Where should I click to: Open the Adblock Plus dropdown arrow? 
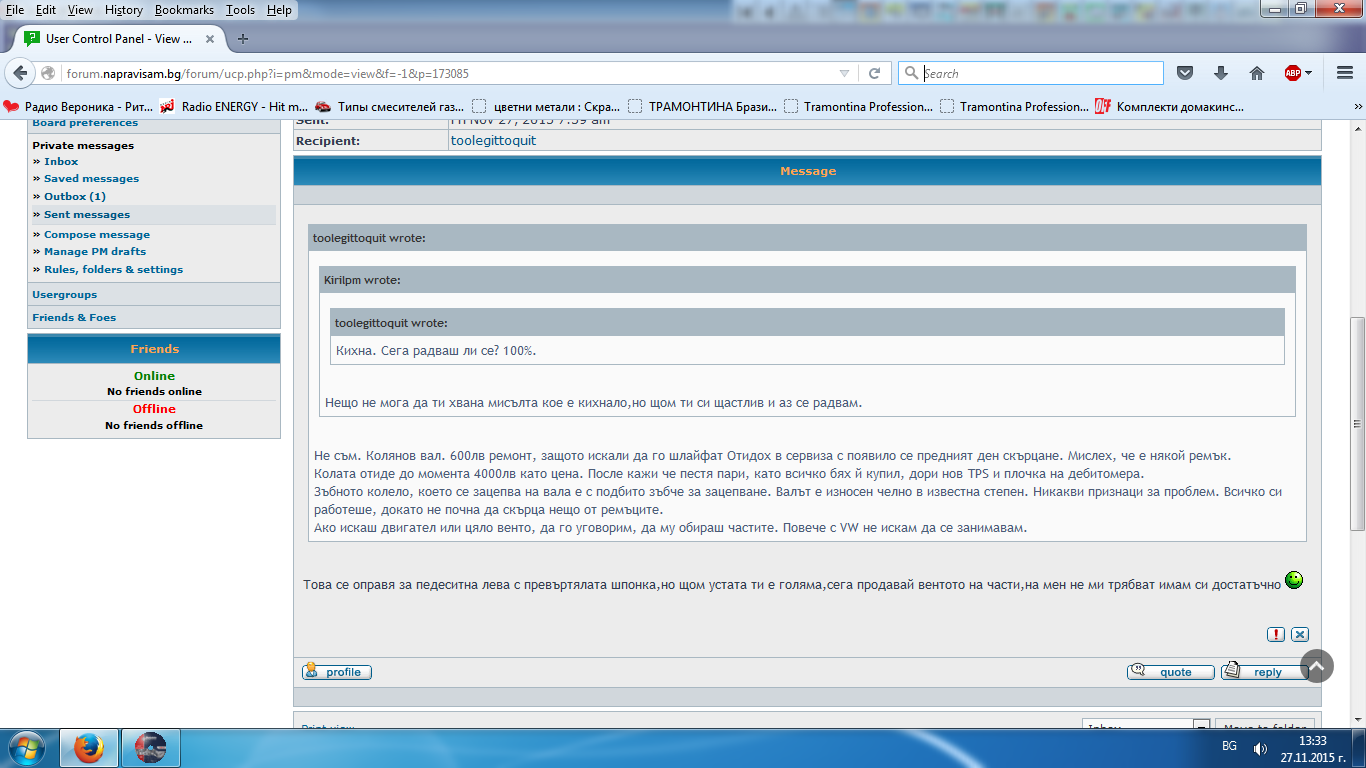[1310, 73]
